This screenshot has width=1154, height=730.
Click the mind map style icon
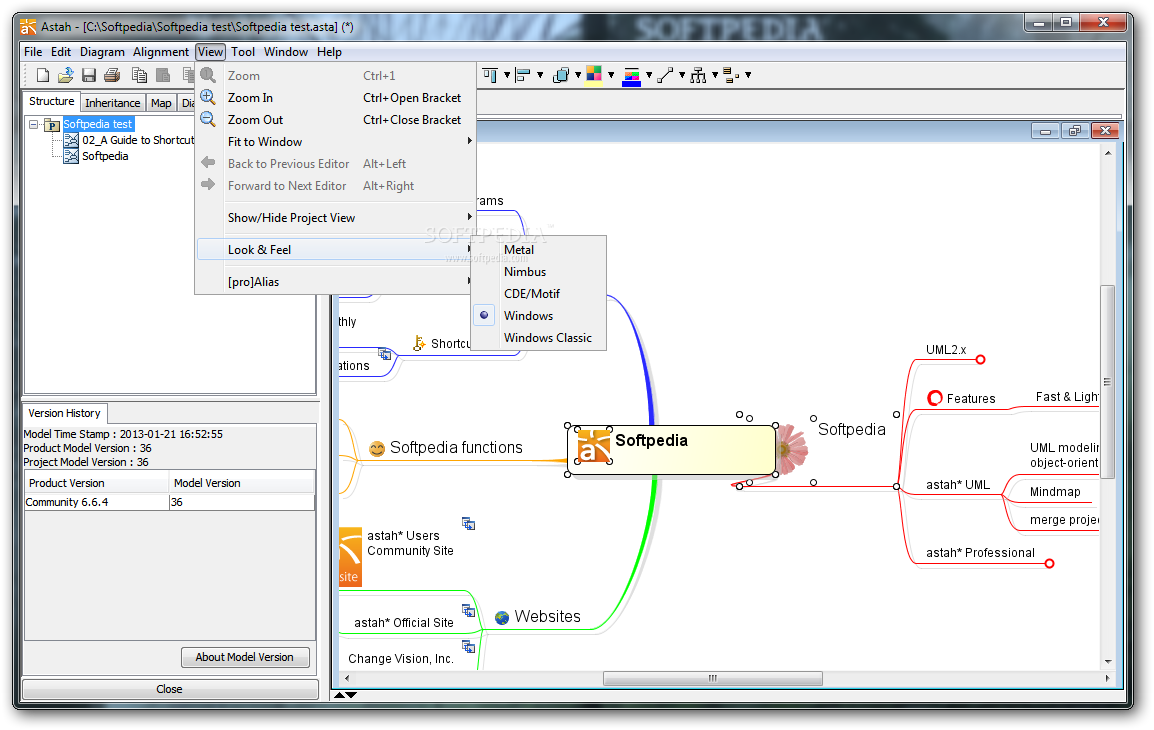point(732,75)
